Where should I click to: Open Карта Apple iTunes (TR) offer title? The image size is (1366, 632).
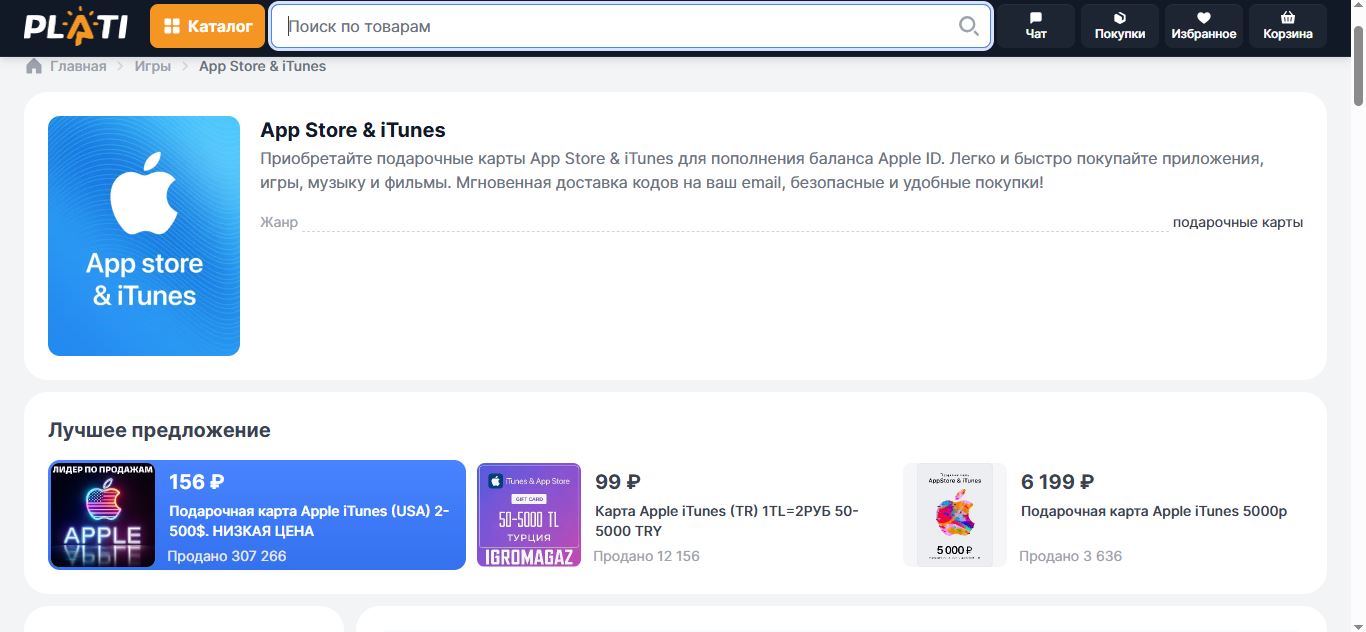point(727,521)
